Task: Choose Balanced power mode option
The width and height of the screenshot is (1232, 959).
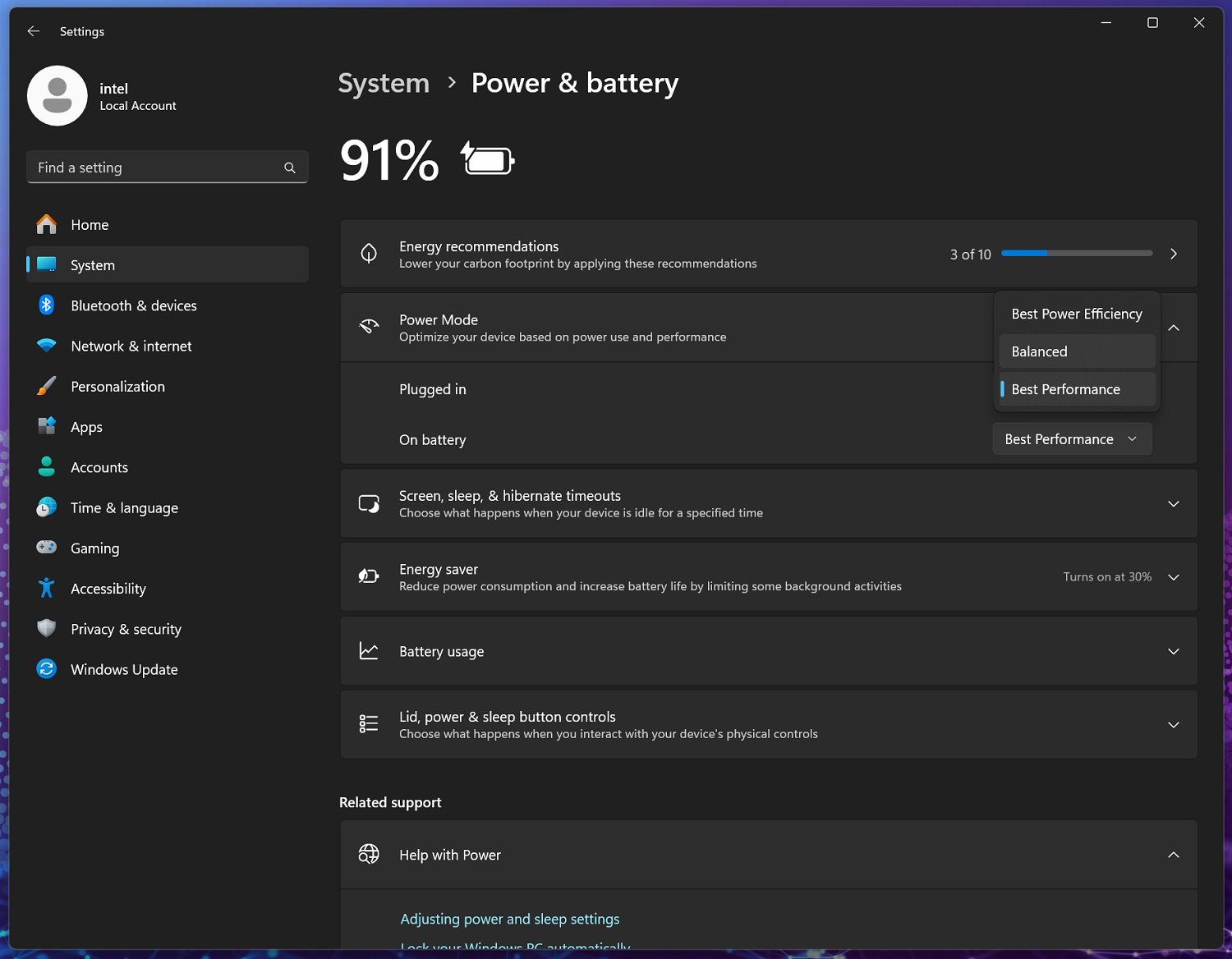Action: point(1076,351)
